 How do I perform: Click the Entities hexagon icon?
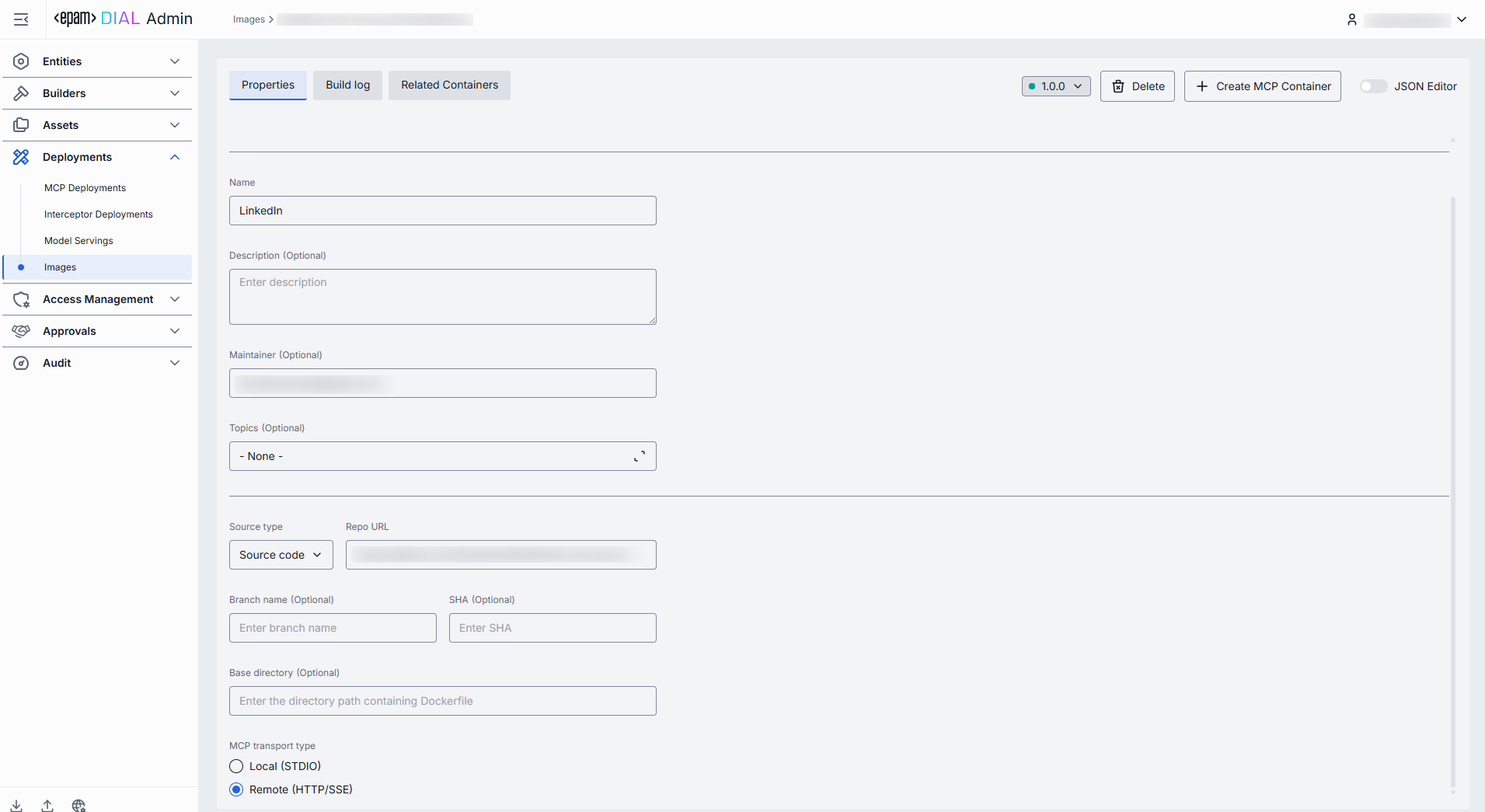21,61
